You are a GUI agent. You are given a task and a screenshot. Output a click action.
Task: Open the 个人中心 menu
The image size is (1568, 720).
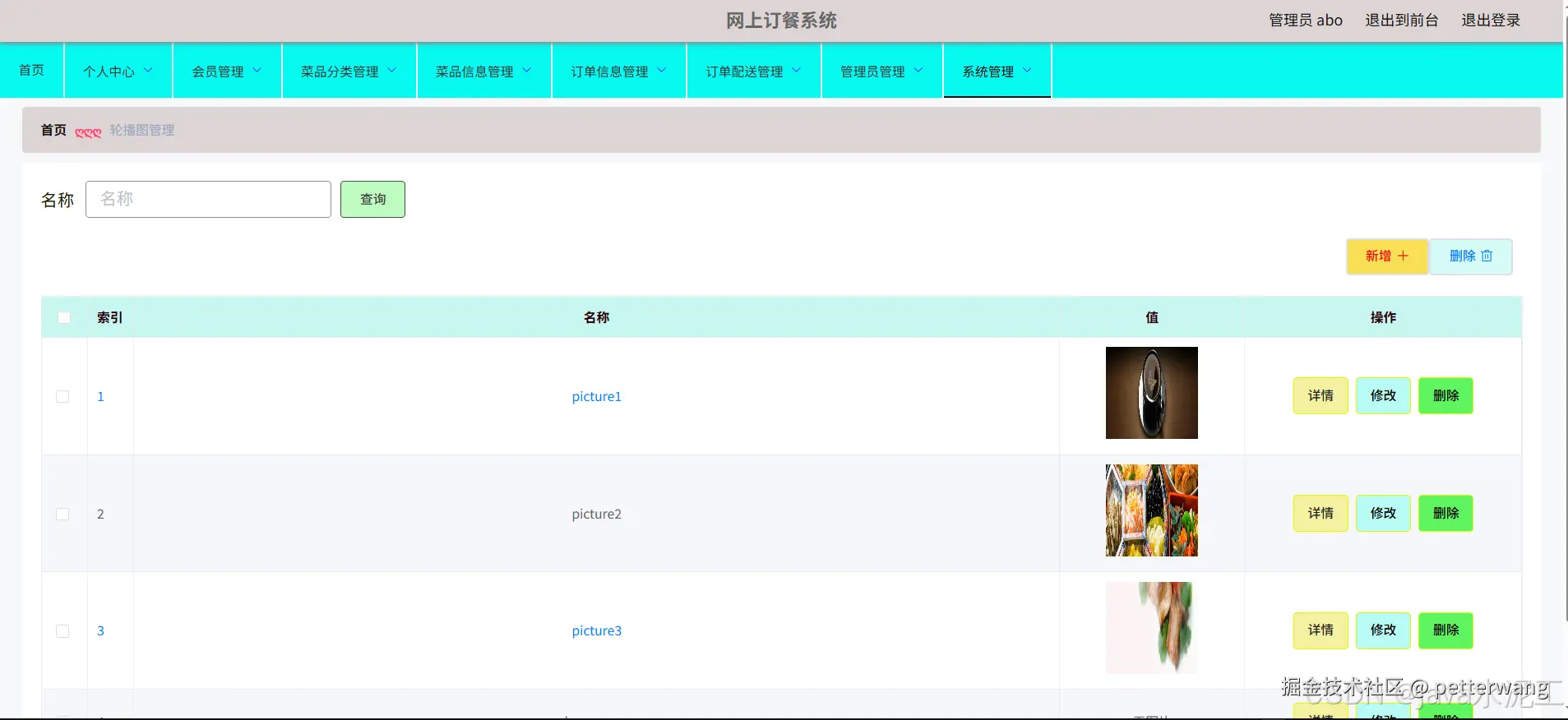118,71
